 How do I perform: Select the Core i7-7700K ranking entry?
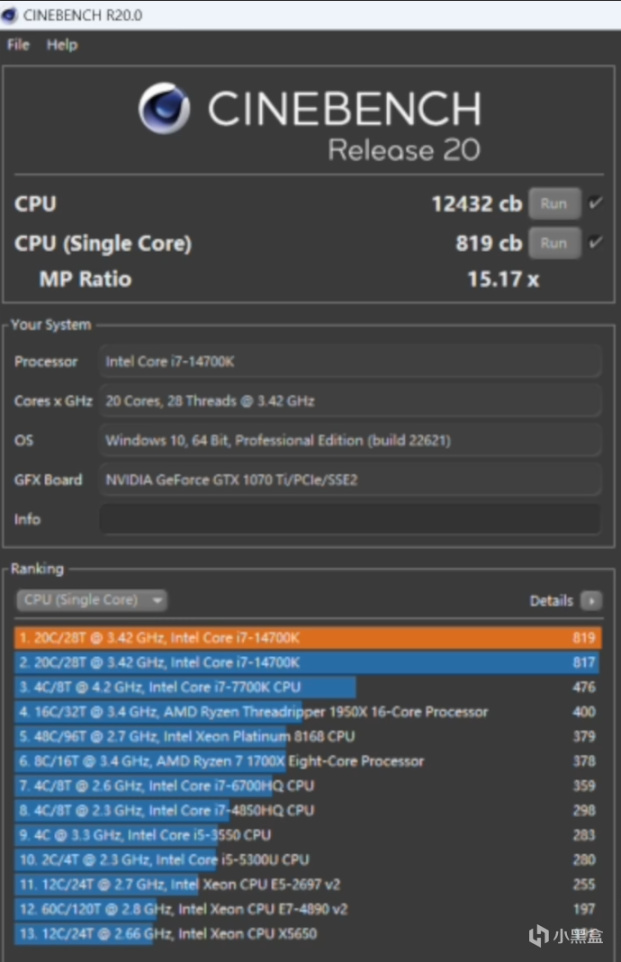pyautogui.click(x=186, y=687)
